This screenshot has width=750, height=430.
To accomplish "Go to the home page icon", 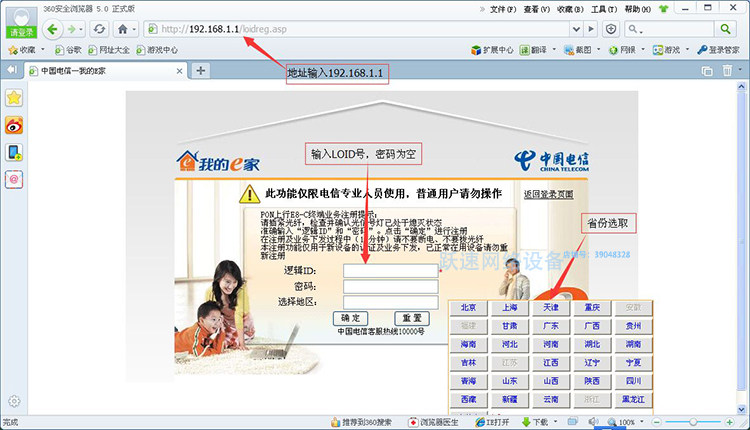I will click(122, 30).
